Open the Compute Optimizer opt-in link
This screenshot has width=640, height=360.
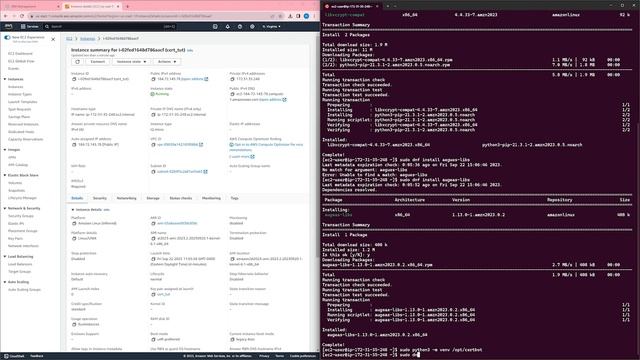266,147
